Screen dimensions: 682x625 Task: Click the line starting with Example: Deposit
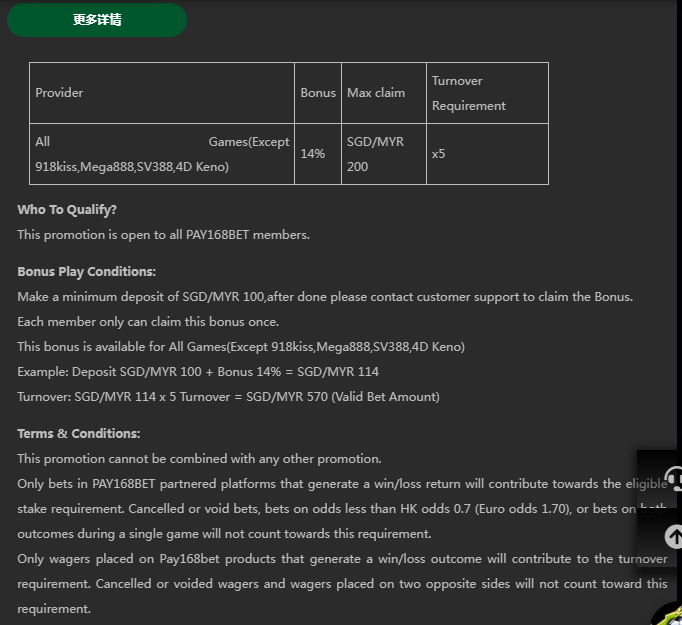click(x=198, y=372)
